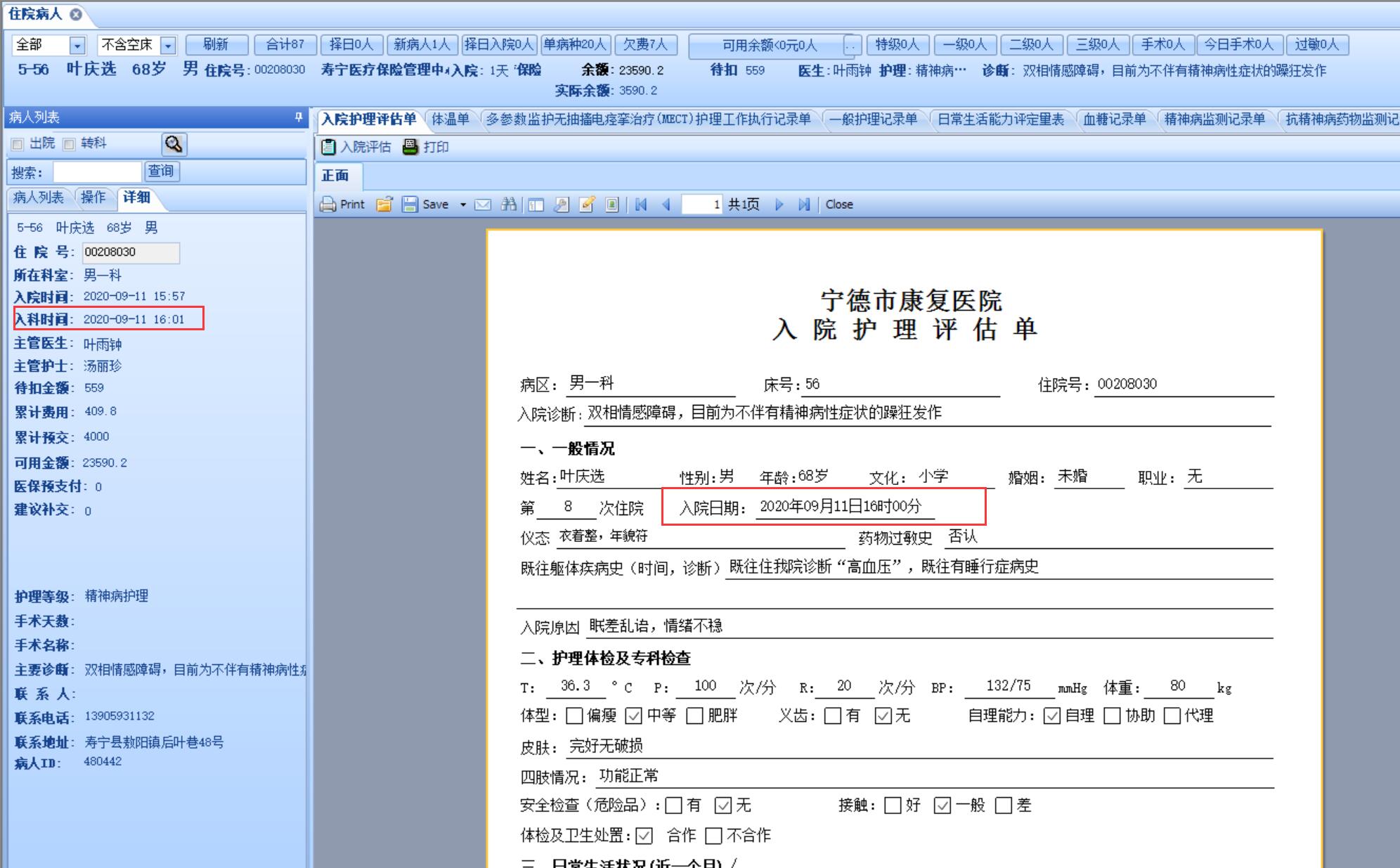
Task: Click the email envelope icon
Action: click(x=483, y=205)
